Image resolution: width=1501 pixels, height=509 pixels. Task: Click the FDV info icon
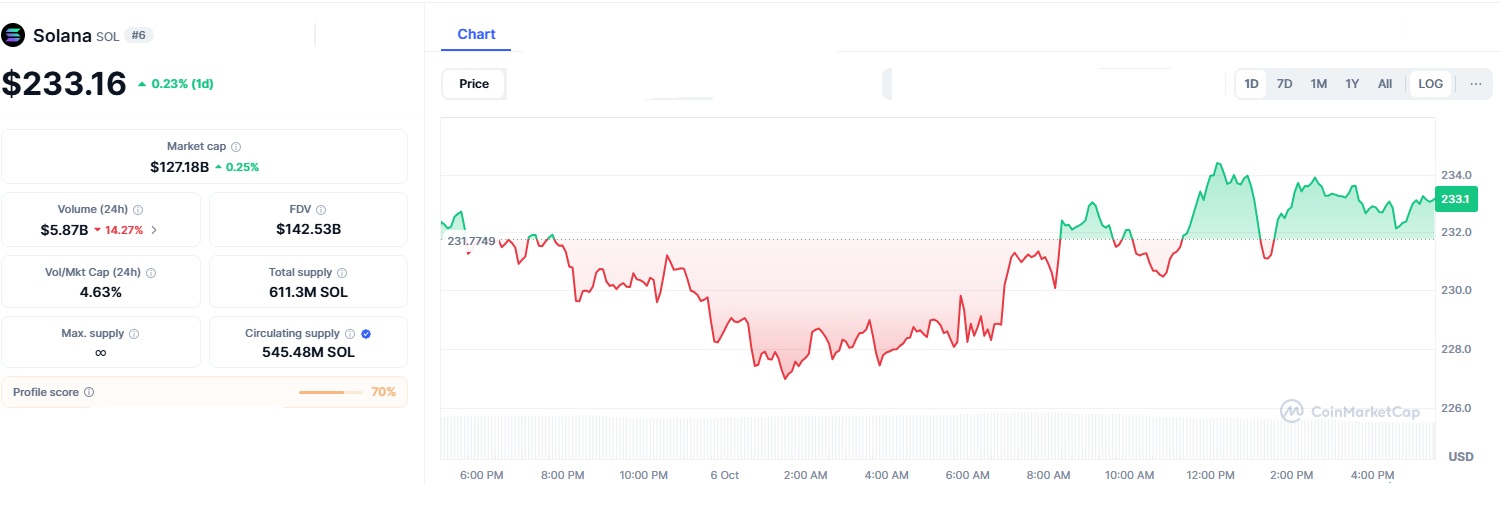[319, 210]
